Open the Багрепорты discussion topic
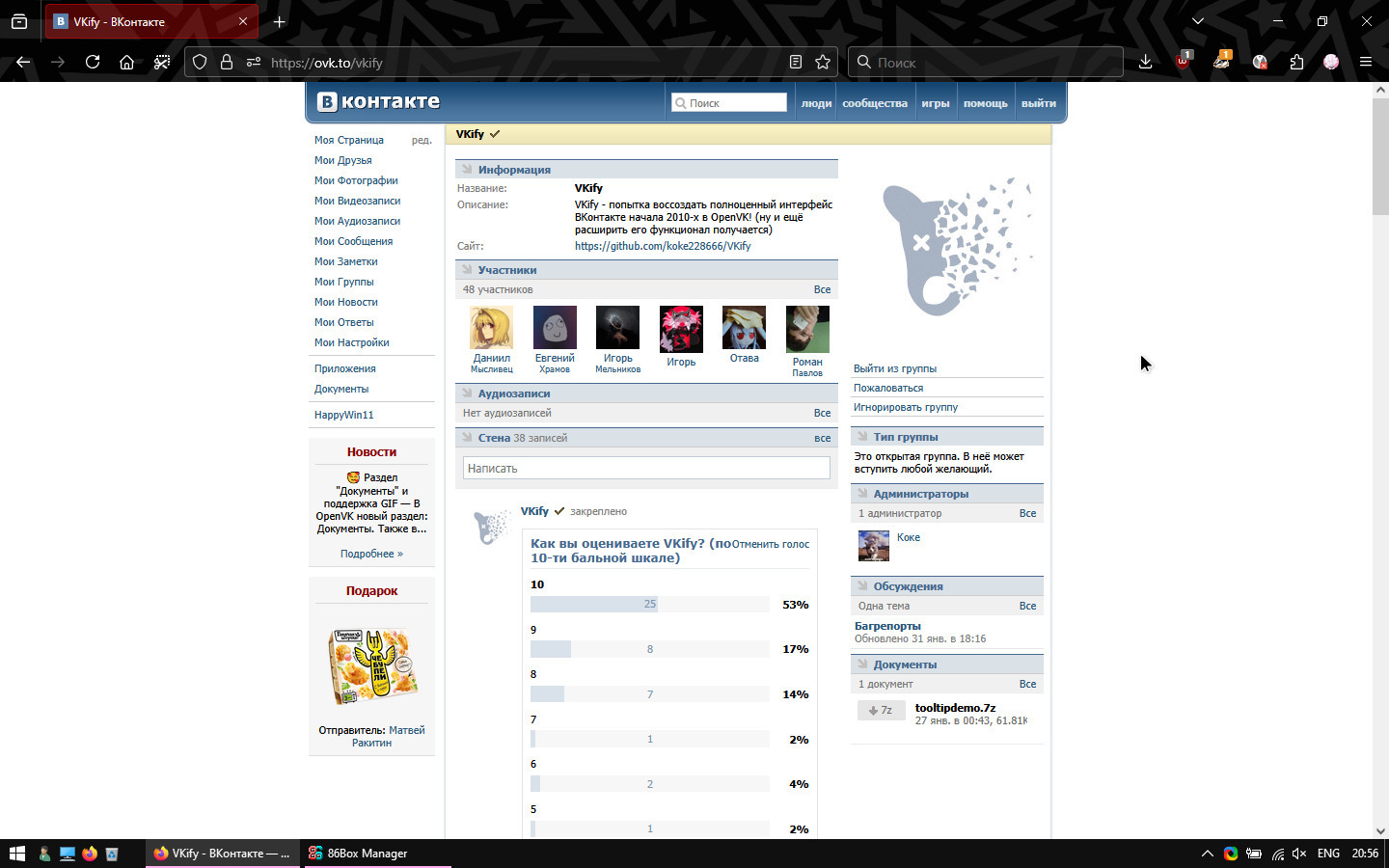Viewport: 1389px width, 868px height. pos(887,626)
